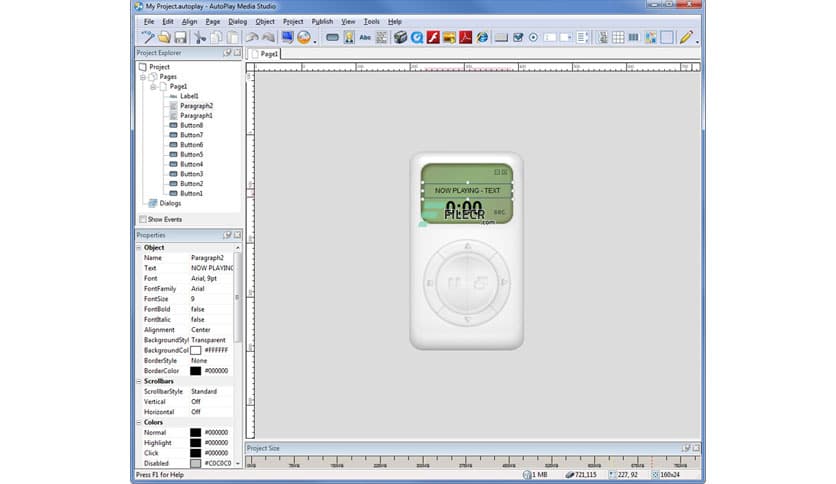Insert a new PDF object
The width and height of the screenshot is (836, 484).
point(466,37)
